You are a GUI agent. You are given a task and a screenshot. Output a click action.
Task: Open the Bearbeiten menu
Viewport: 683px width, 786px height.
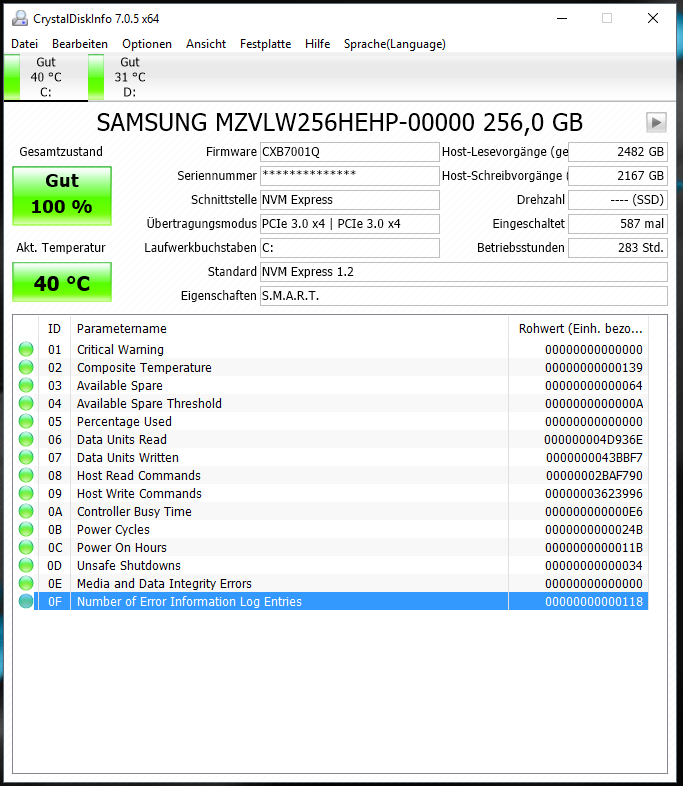(80, 44)
